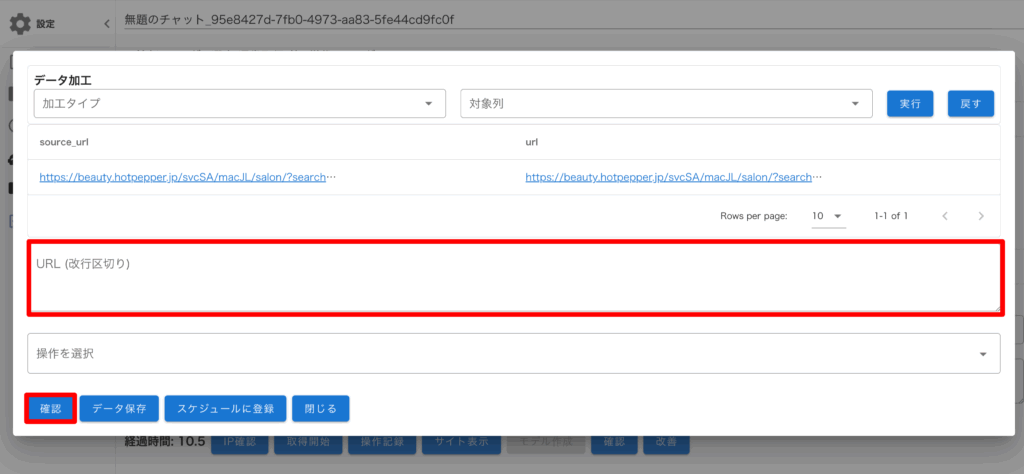
Task: Click the 戻す button
Action: click(970, 103)
